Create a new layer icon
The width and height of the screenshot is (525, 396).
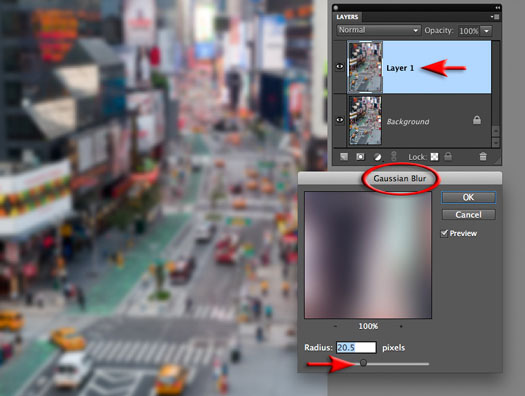344,157
